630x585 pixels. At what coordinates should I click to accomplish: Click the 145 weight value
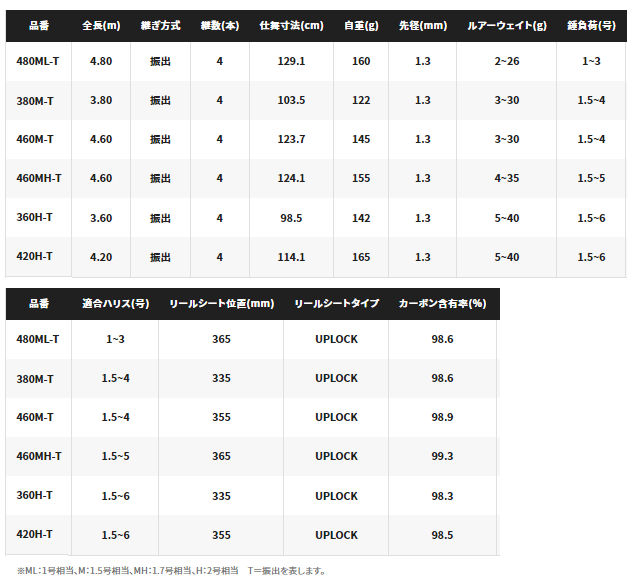point(361,139)
